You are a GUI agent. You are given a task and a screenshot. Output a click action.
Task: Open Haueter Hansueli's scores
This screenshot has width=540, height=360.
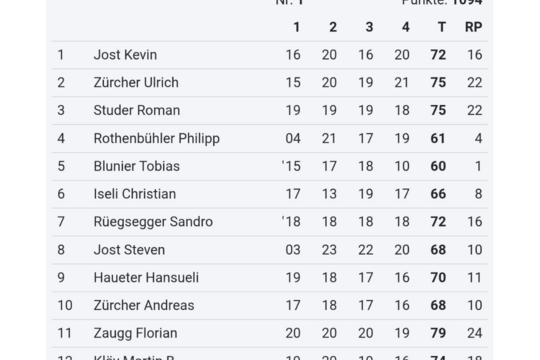pyautogui.click(x=270, y=278)
